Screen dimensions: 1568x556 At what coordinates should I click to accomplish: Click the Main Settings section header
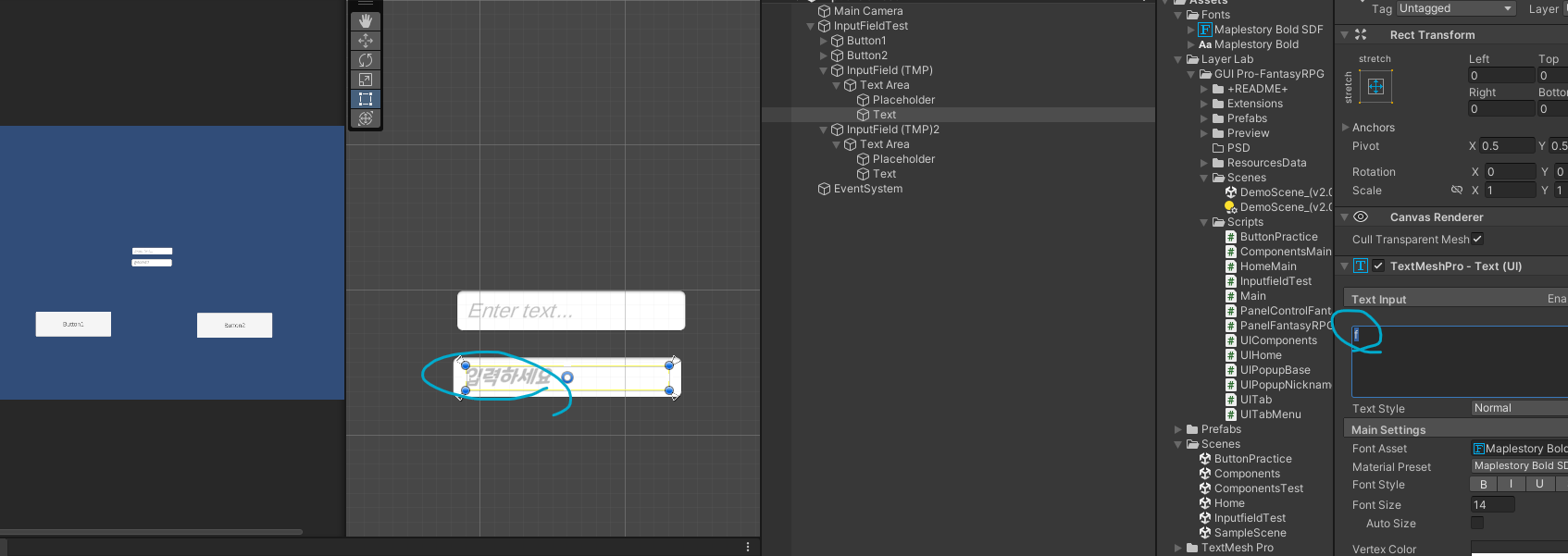[1455, 429]
